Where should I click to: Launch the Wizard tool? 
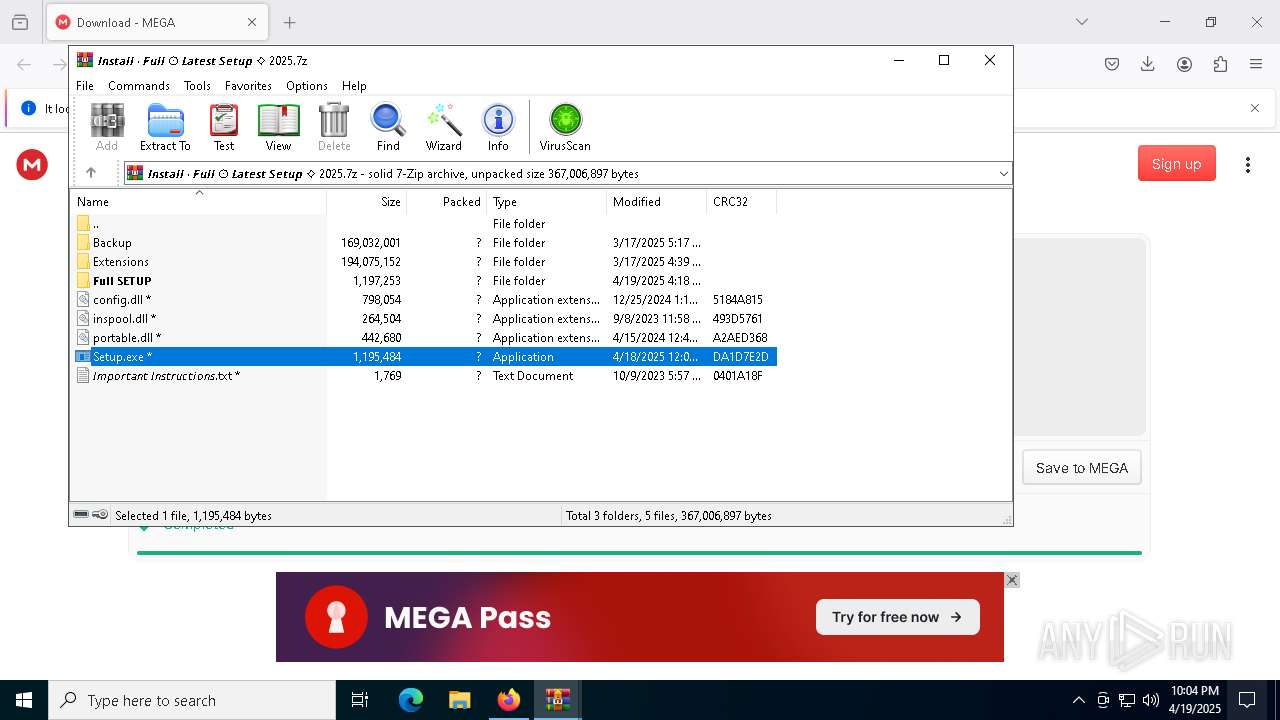pyautogui.click(x=443, y=127)
